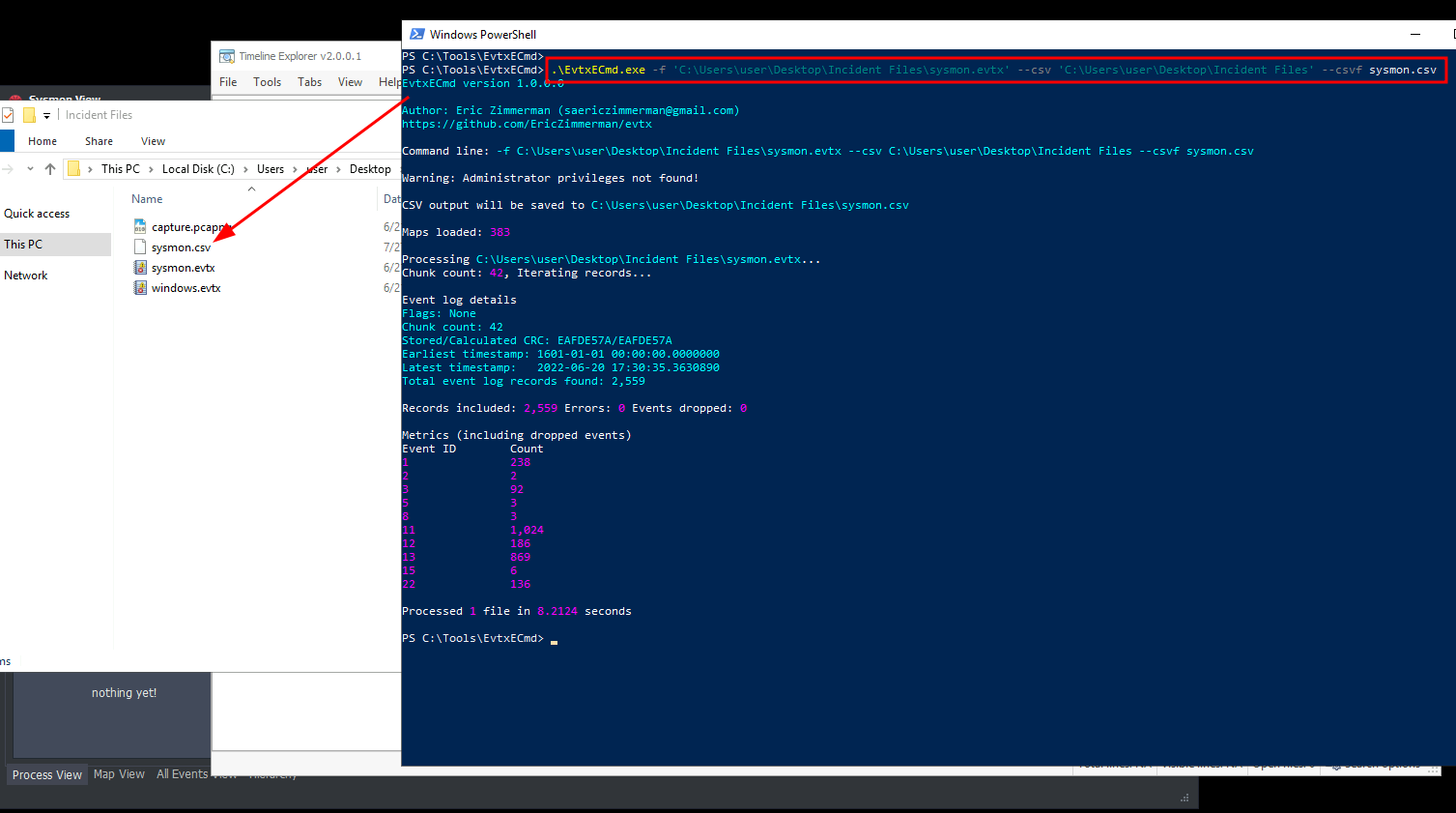The image size is (1456, 813).
Task: Open the blue File tab in Explorer
Action: pos(7,141)
